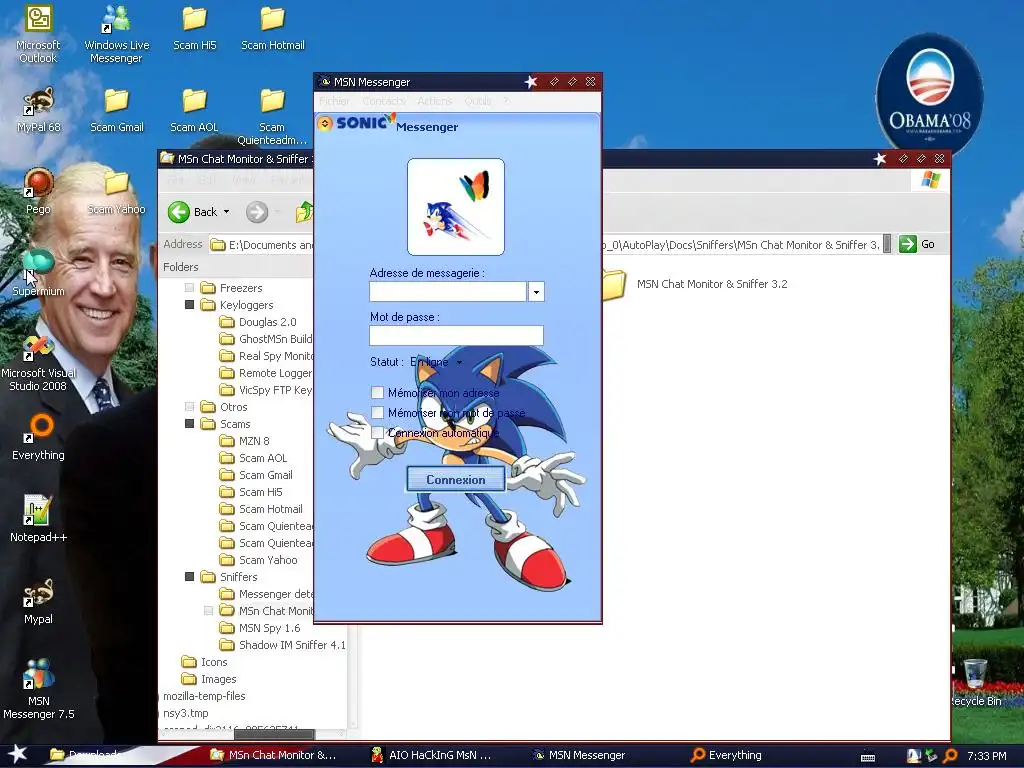Click the Mot de passe input field
The image size is (1024, 768).
click(x=456, y=335)
